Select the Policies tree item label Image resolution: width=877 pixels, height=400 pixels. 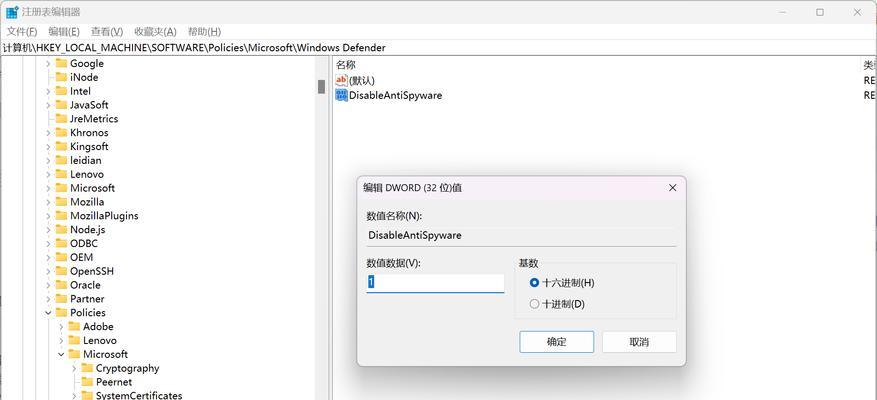pyautogui.click(x=87, y=313)
